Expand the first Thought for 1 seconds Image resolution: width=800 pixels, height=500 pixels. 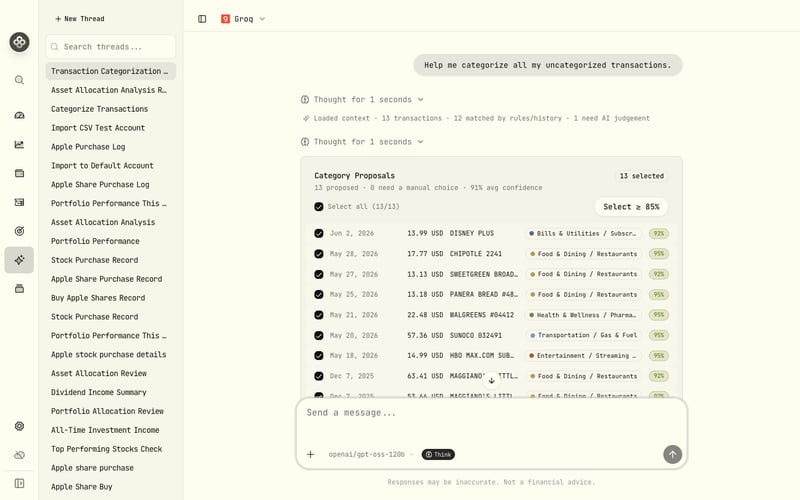[x=362, y=99]
